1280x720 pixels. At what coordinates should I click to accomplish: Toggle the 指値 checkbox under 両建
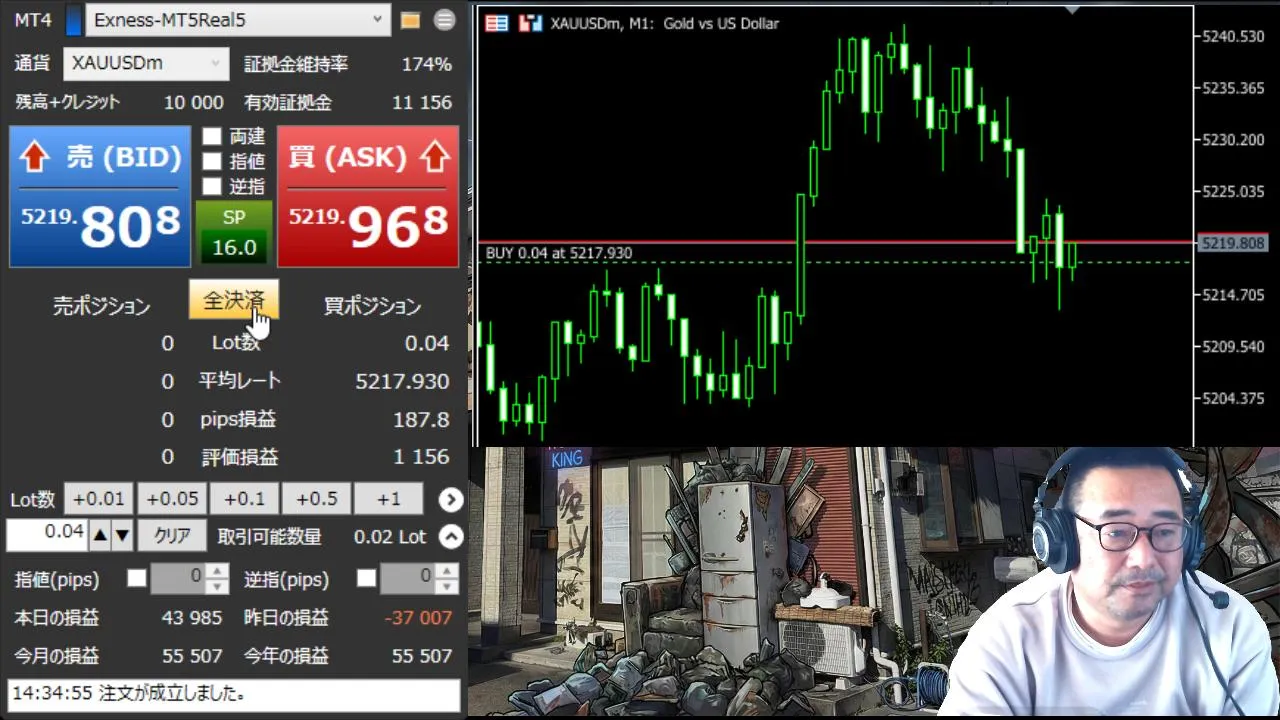point(212,161)
